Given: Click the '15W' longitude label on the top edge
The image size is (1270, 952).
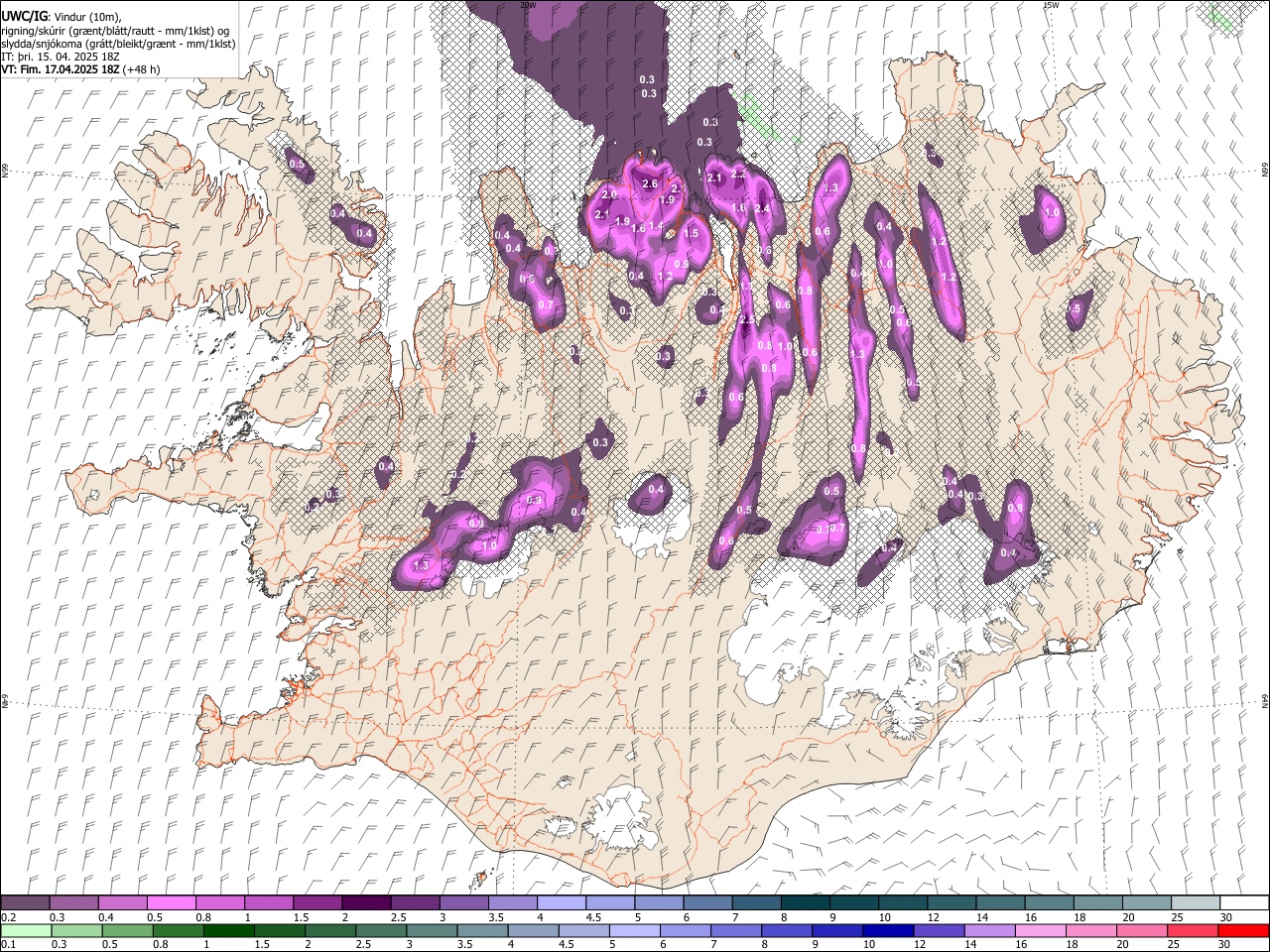Looking at the screenshot, I should coord(1051,5).
